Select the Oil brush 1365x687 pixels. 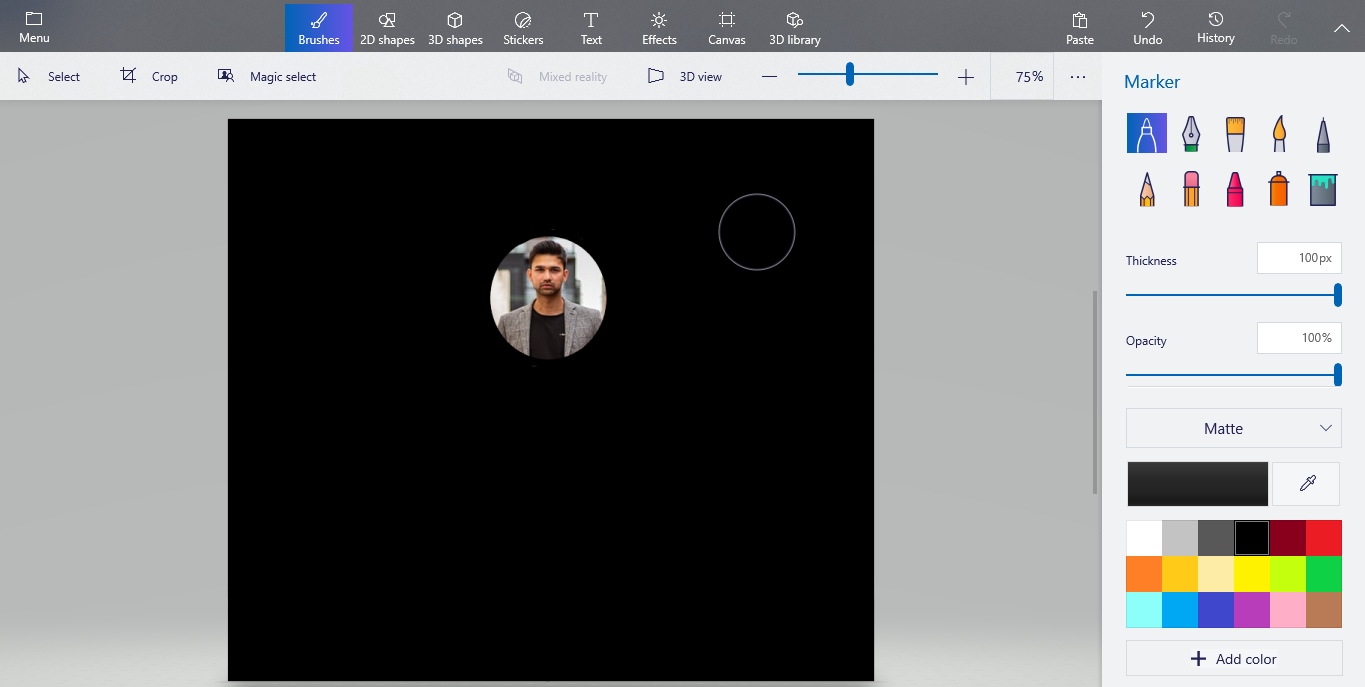pyautogui.click(x=1234, y=133)
